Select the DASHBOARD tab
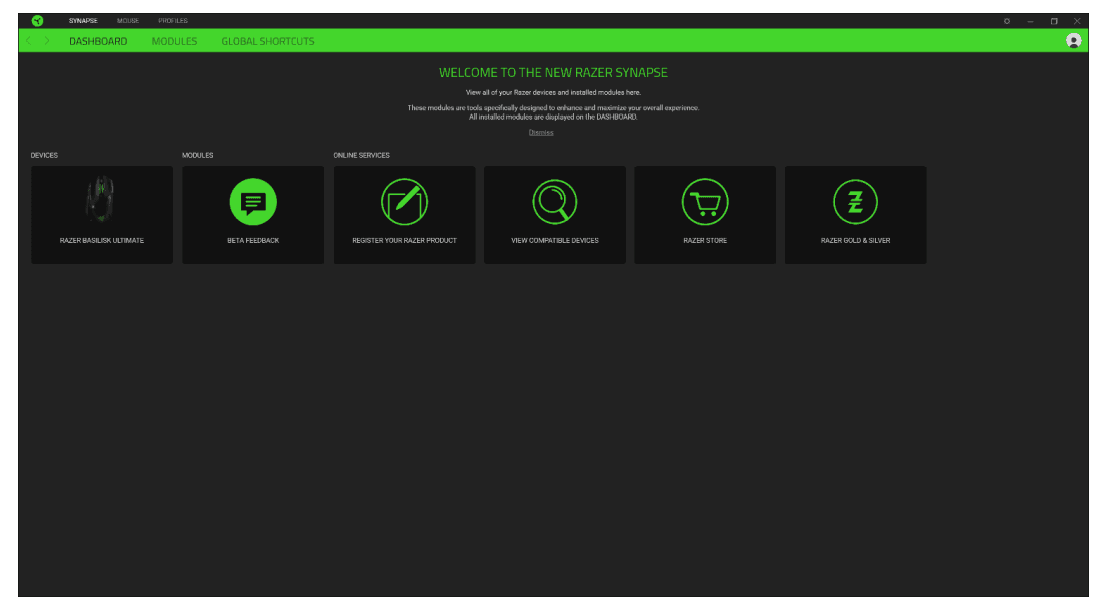 (97, 41)
